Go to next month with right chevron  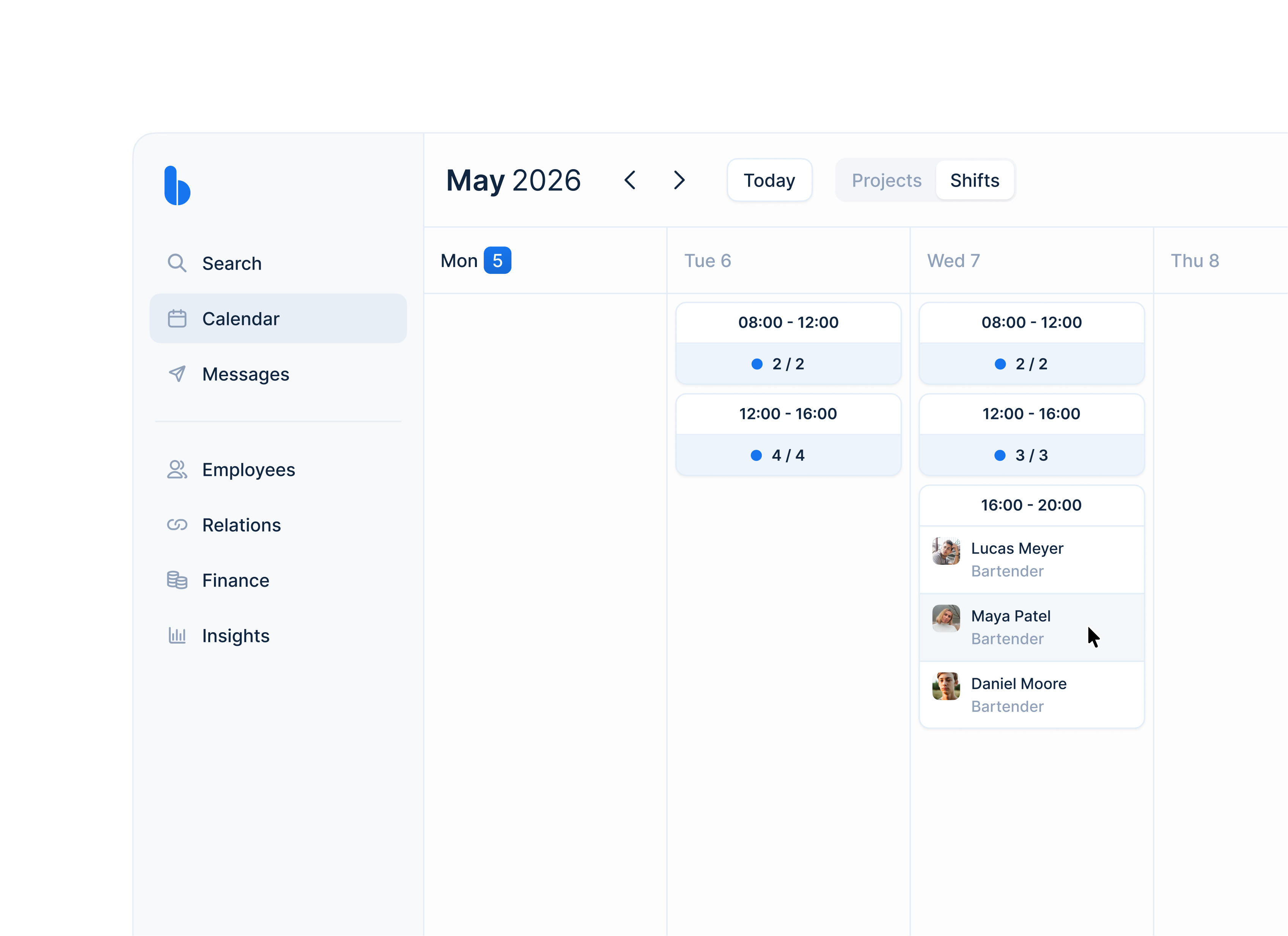679,181
